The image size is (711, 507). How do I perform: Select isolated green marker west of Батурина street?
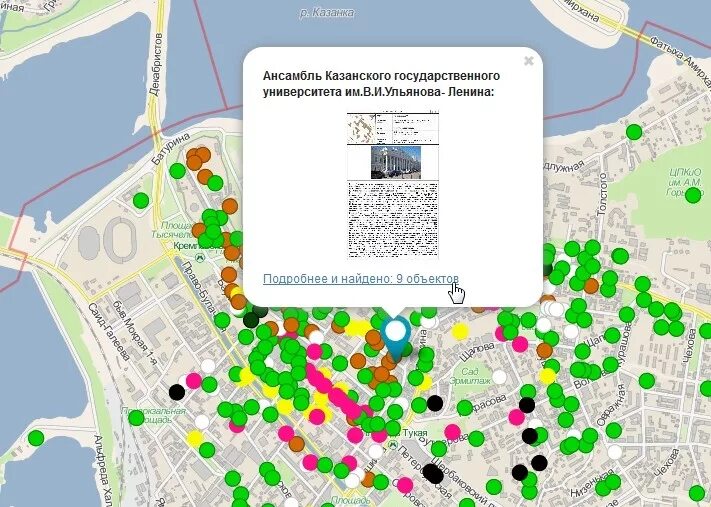click(x=141, y=200)
